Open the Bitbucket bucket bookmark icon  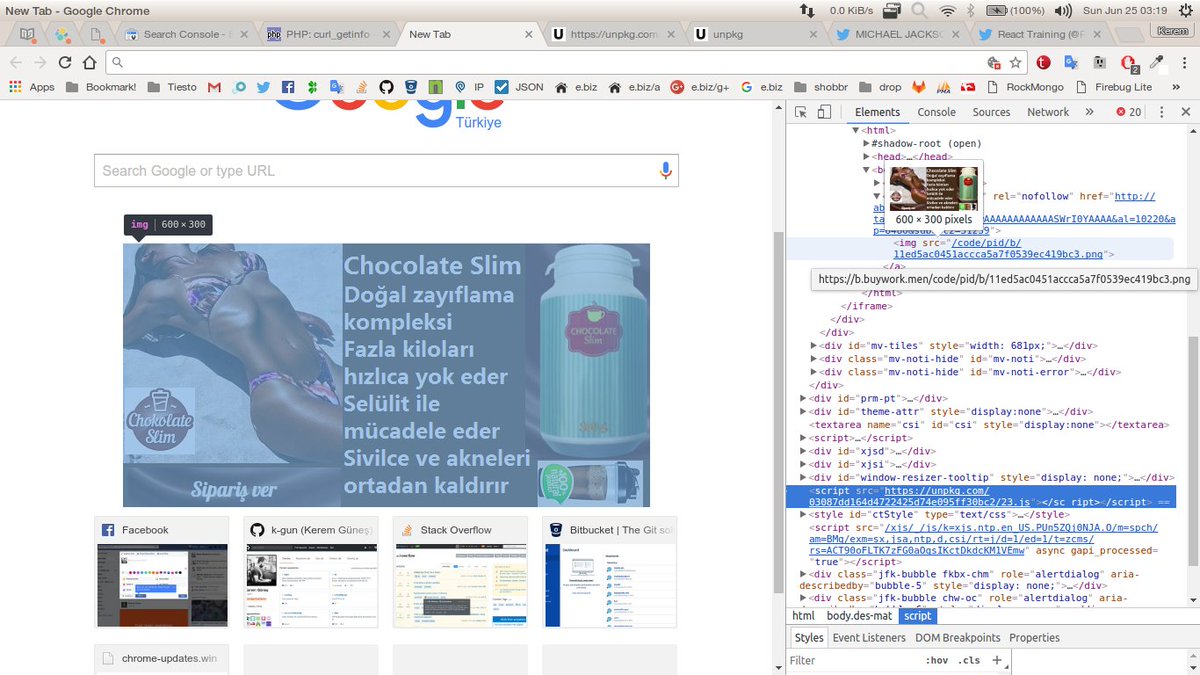click(411, 87)
